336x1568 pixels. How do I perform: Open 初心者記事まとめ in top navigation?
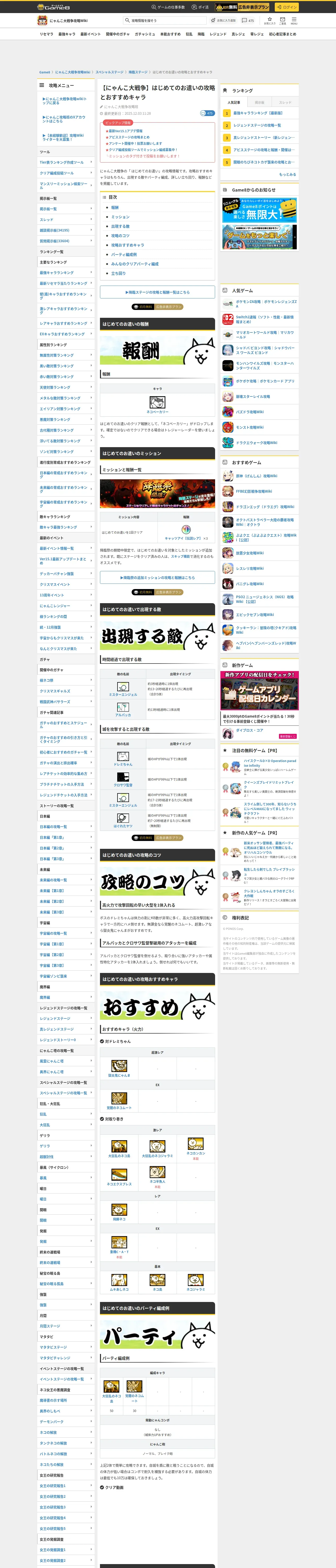[282, 34]
